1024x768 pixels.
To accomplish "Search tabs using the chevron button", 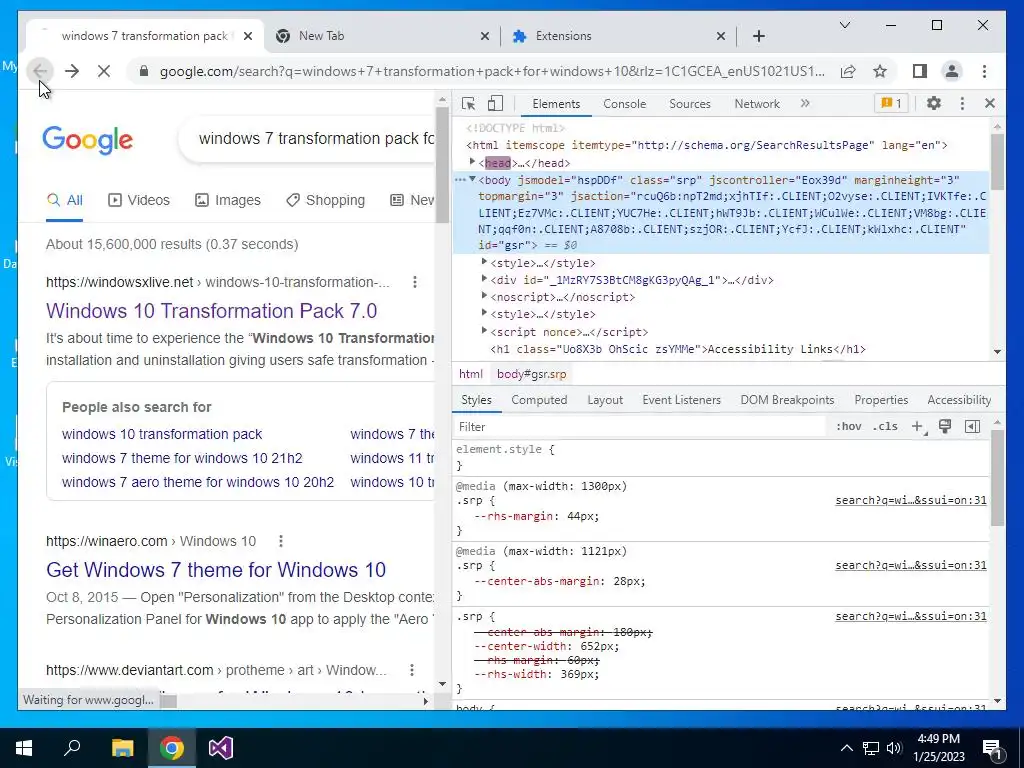I will [x=845, y=25].
